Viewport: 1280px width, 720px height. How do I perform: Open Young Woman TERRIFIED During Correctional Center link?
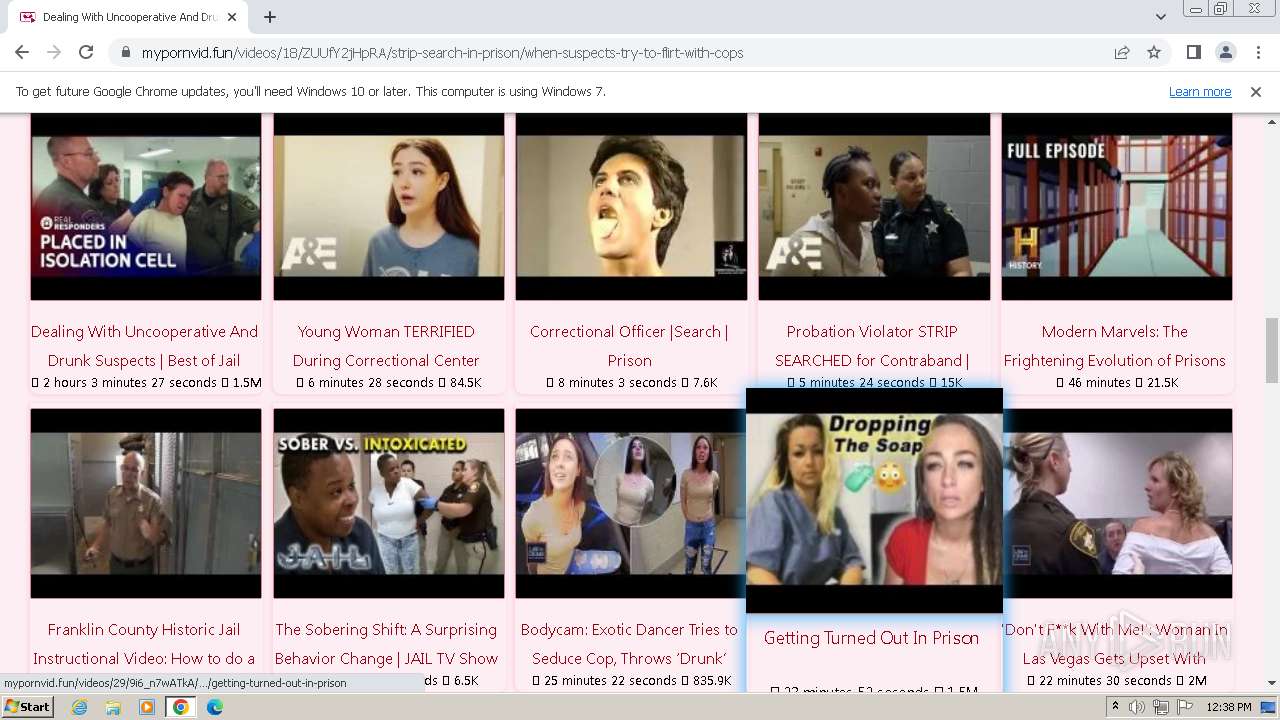(386, 346)
